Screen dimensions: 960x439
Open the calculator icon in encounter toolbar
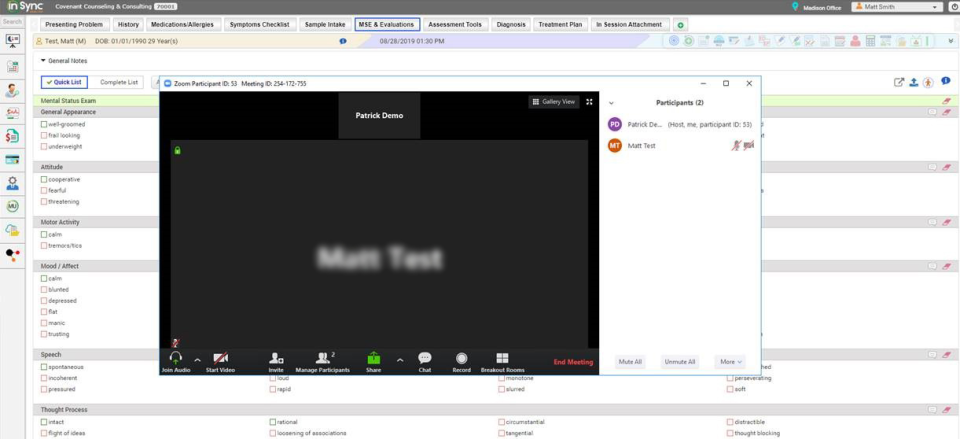pyautogui.click(x=870, y=41)
